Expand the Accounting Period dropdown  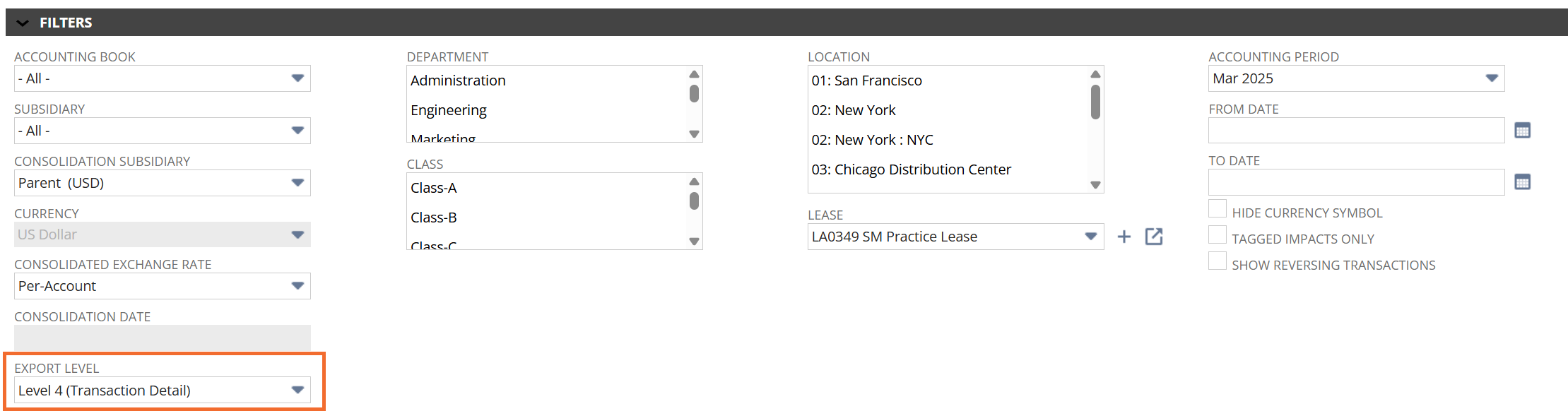pyautogui.click(x=1356, y=78)
